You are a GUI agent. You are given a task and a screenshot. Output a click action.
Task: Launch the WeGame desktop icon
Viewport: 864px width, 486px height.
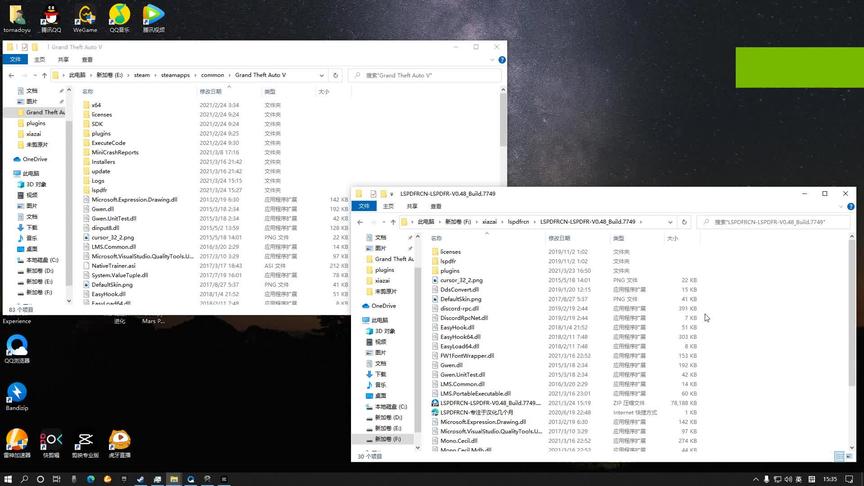pyautogui.click(x=85, y=15)
